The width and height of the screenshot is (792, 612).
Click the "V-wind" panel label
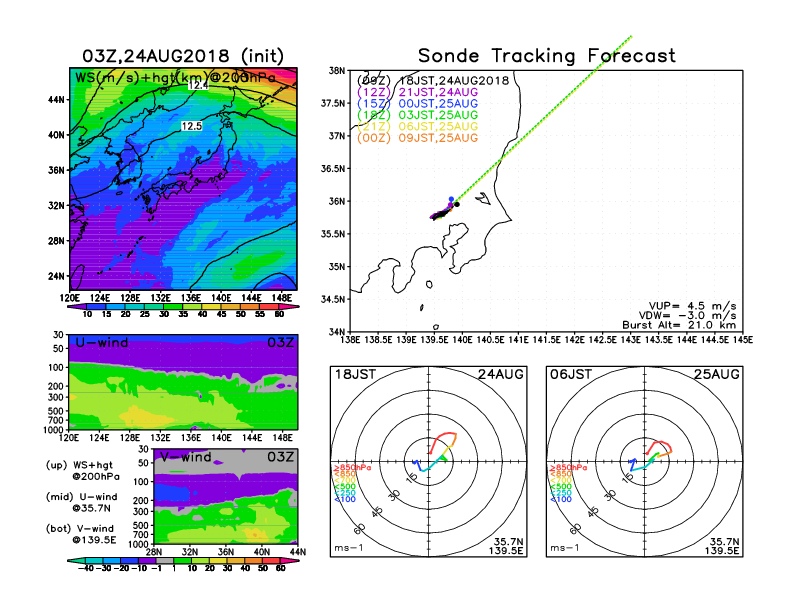point(185,457)
